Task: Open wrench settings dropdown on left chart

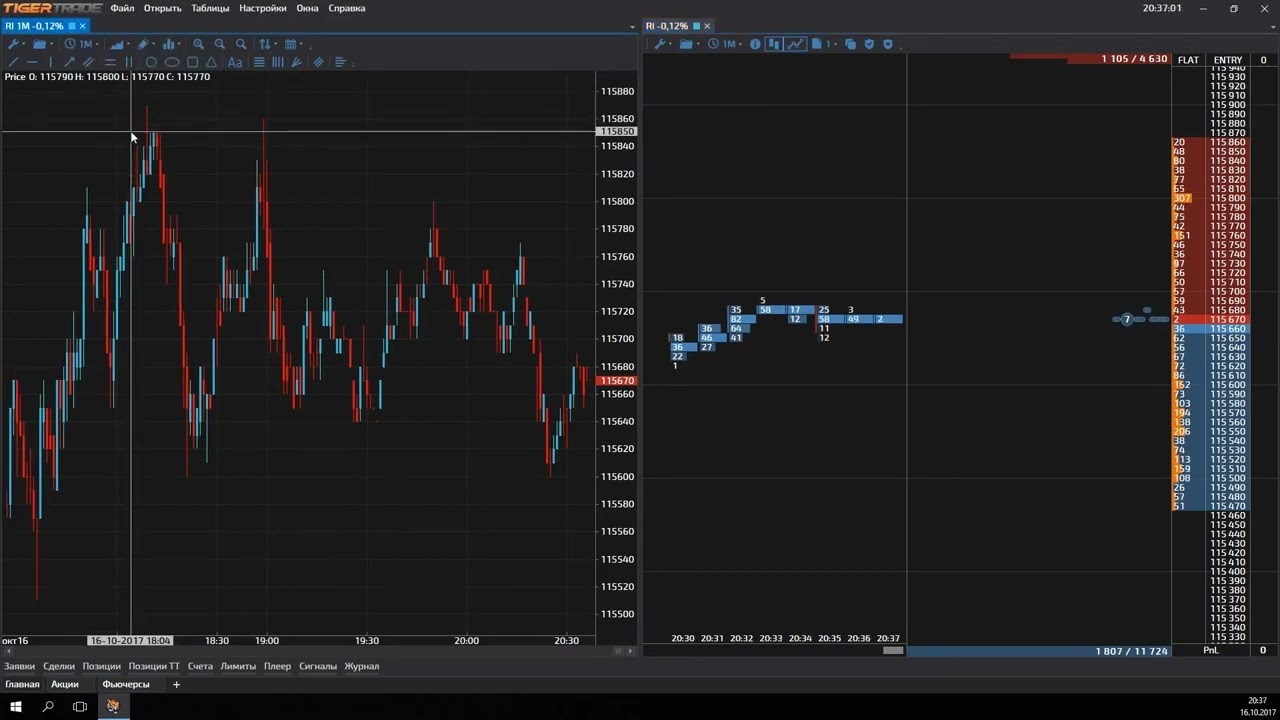Action: coord(17,44)
